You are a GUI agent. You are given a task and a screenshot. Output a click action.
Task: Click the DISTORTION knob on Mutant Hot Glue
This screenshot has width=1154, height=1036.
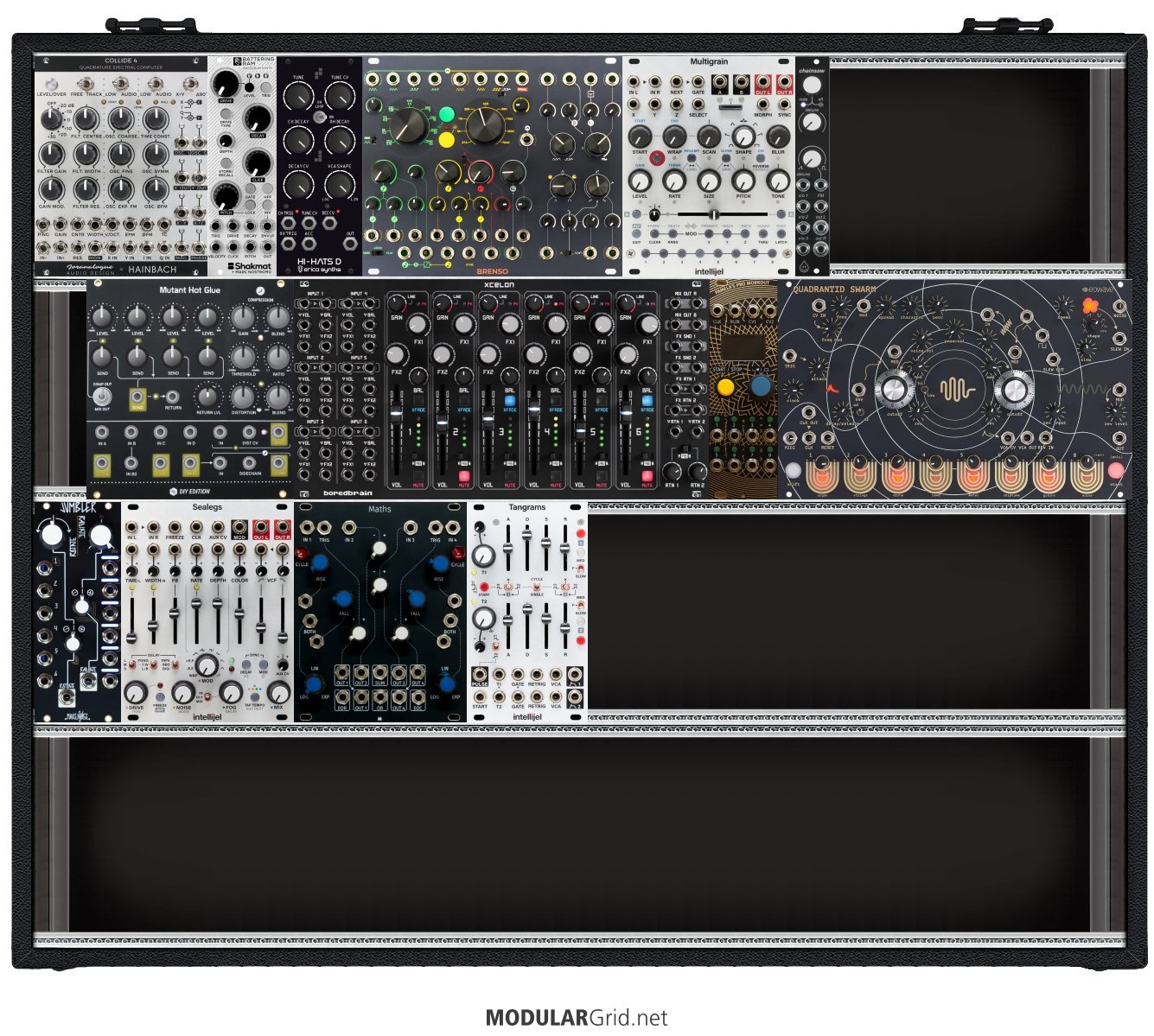pos(244,397)
